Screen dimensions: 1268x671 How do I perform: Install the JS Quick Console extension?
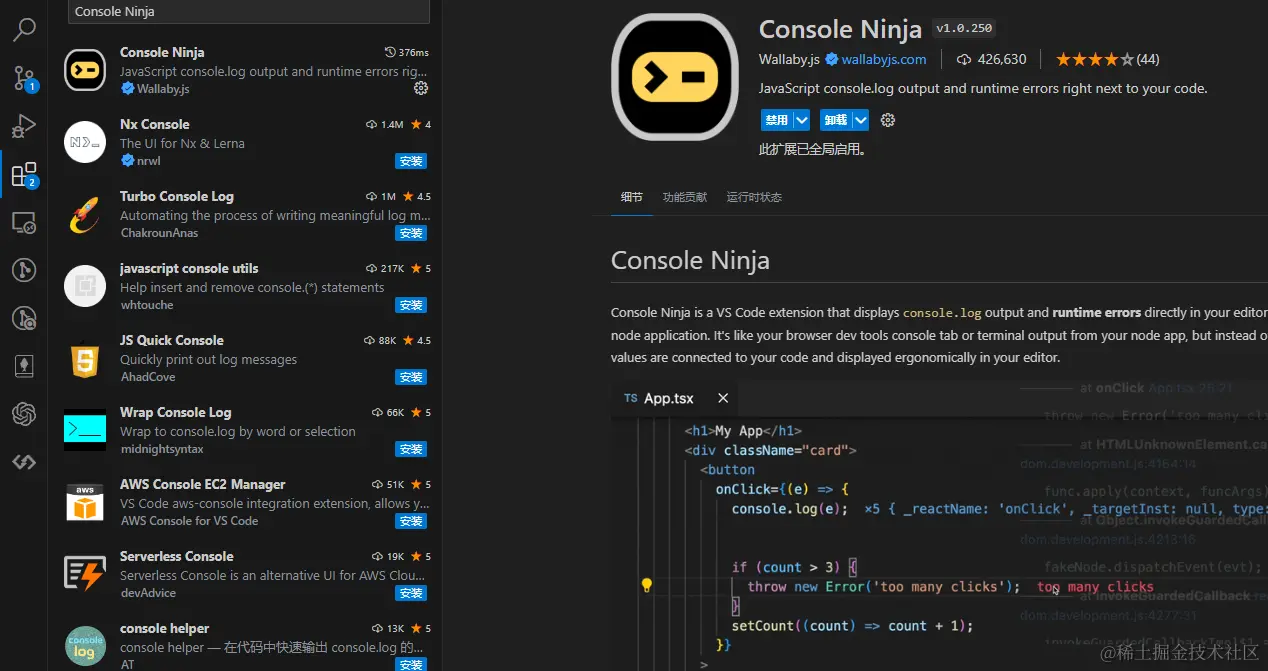click(411, 377)
